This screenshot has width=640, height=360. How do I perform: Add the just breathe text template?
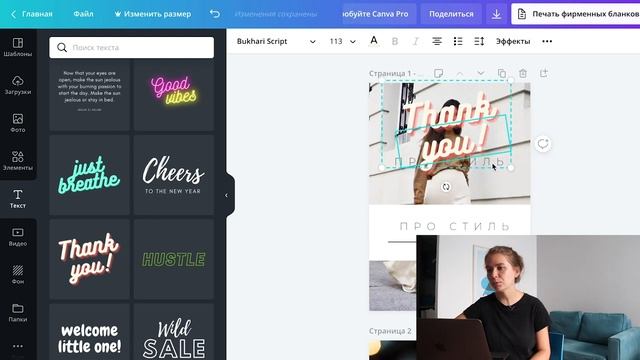click(89, 175)
